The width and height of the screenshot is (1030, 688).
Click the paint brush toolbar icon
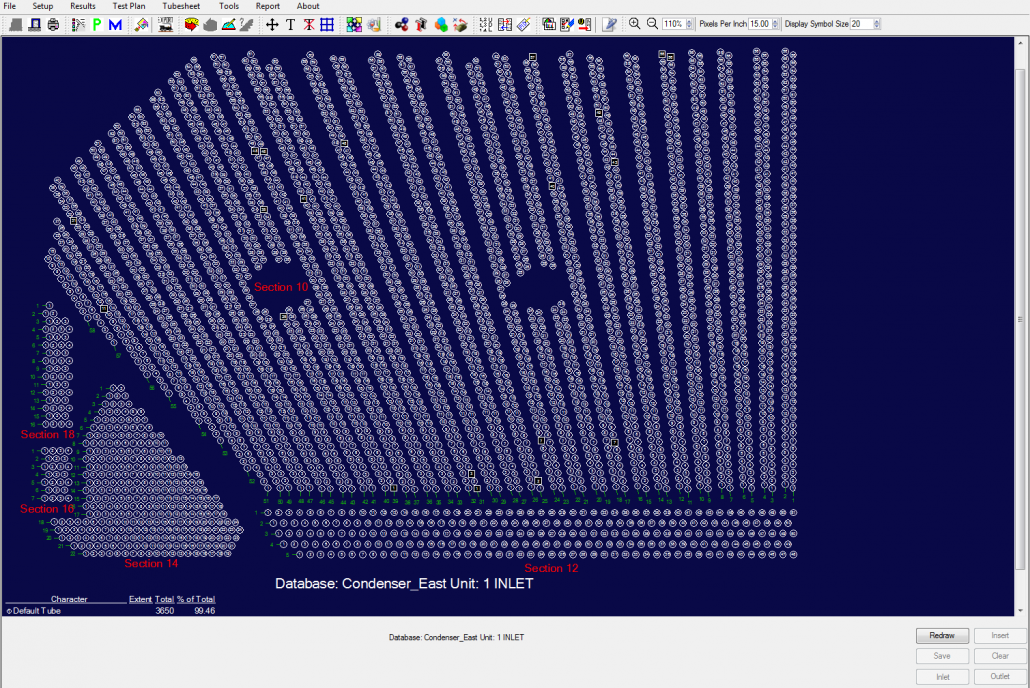(x=142, y=24)
